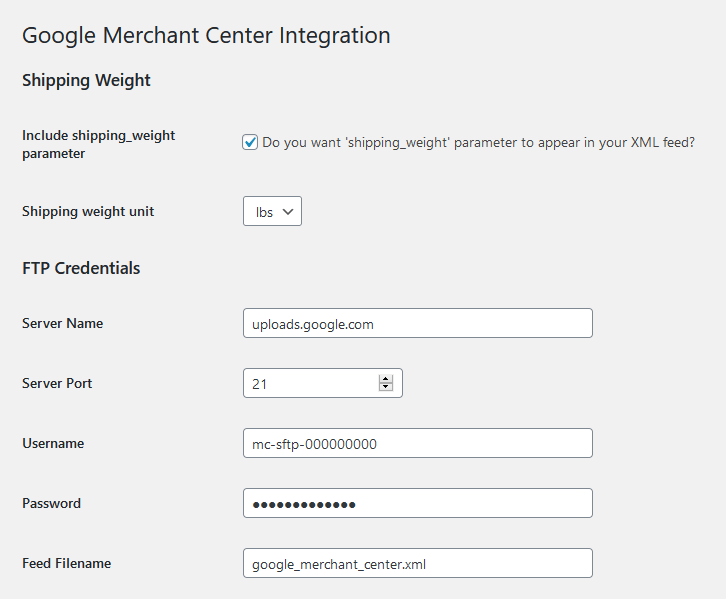Click the Feed Filename input field

tap(417, 563)
